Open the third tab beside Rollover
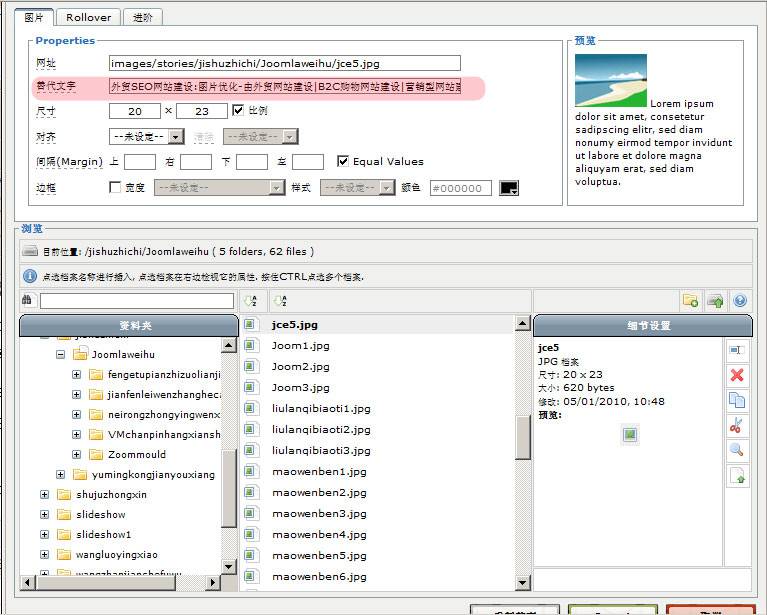The width and height of the screenshot is (767, 615). point(143,17)
